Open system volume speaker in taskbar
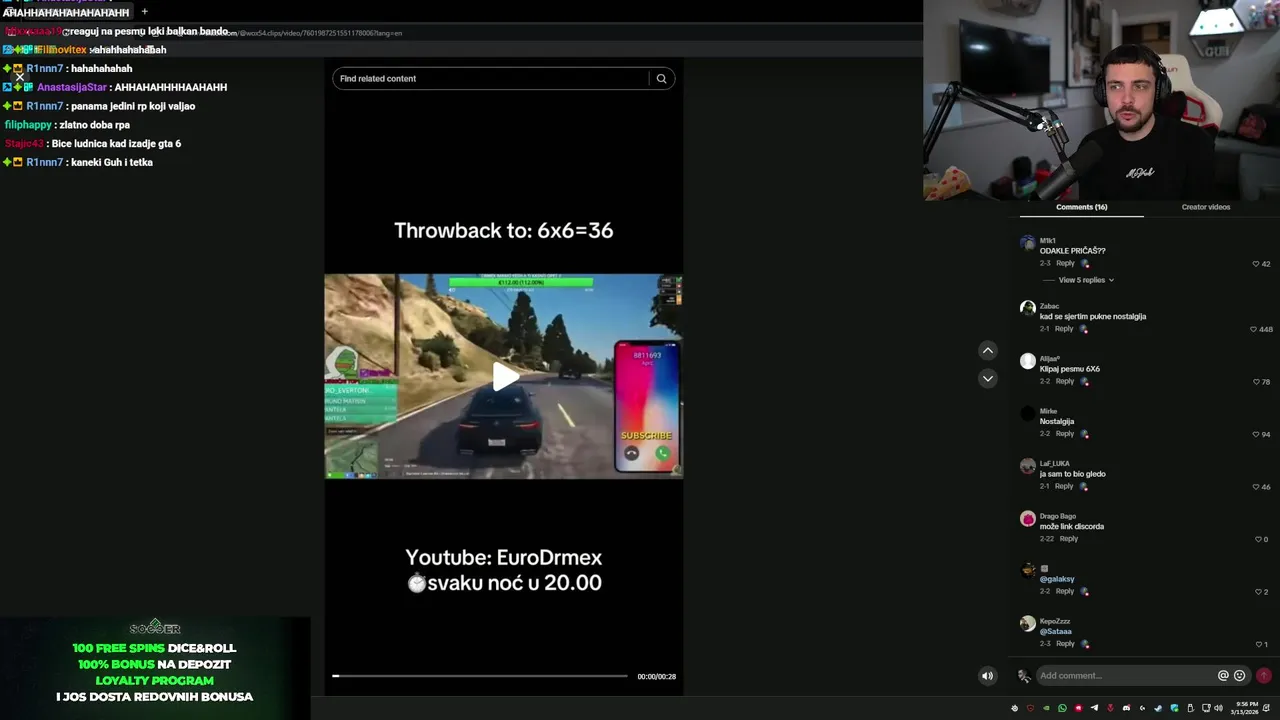 pyautogui.click(x=1218, y=708)
